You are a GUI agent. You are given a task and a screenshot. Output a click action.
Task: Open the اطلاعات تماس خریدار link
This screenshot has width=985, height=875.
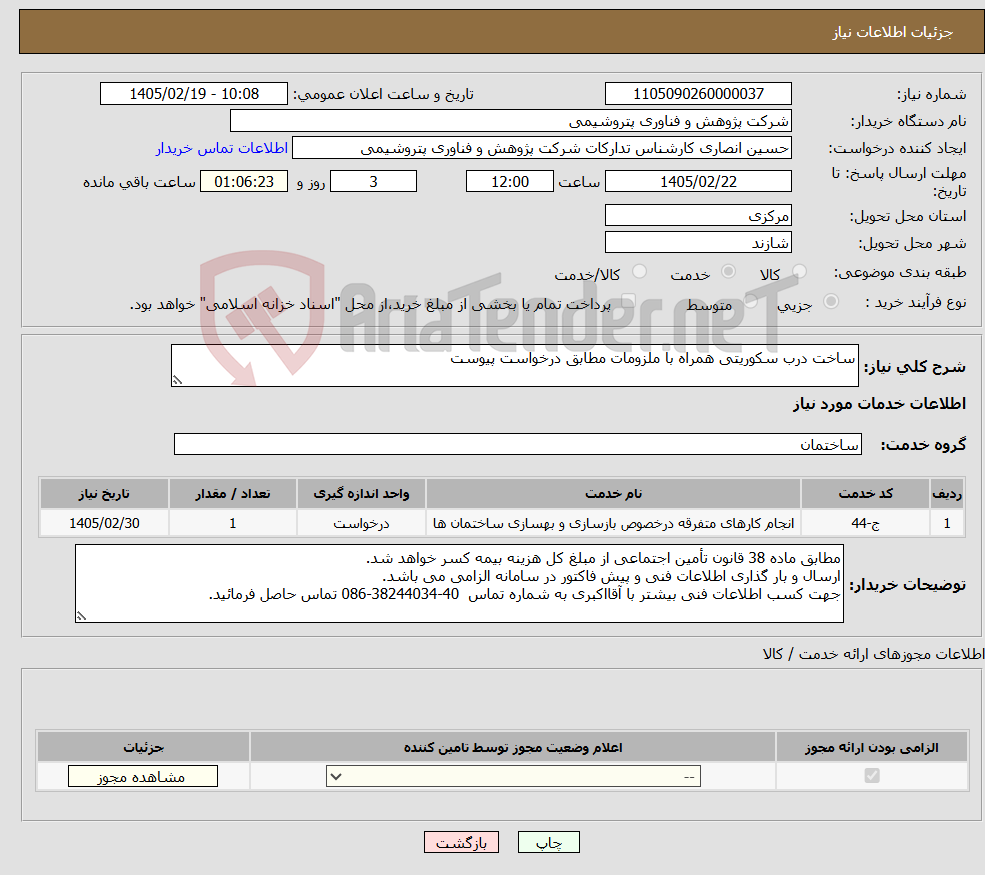pos(222,148)
